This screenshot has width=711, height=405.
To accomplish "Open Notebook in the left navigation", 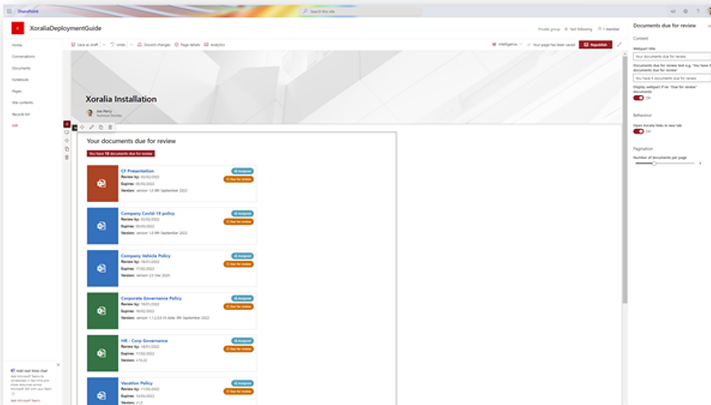I will tap(20, 80).
